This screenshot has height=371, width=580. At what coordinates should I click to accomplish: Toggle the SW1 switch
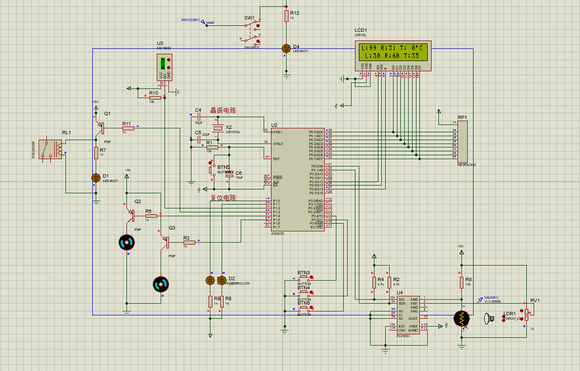[252, 32]
